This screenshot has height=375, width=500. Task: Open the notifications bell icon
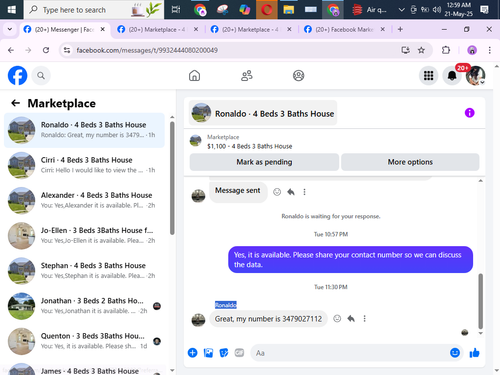[x=452, y=76]
